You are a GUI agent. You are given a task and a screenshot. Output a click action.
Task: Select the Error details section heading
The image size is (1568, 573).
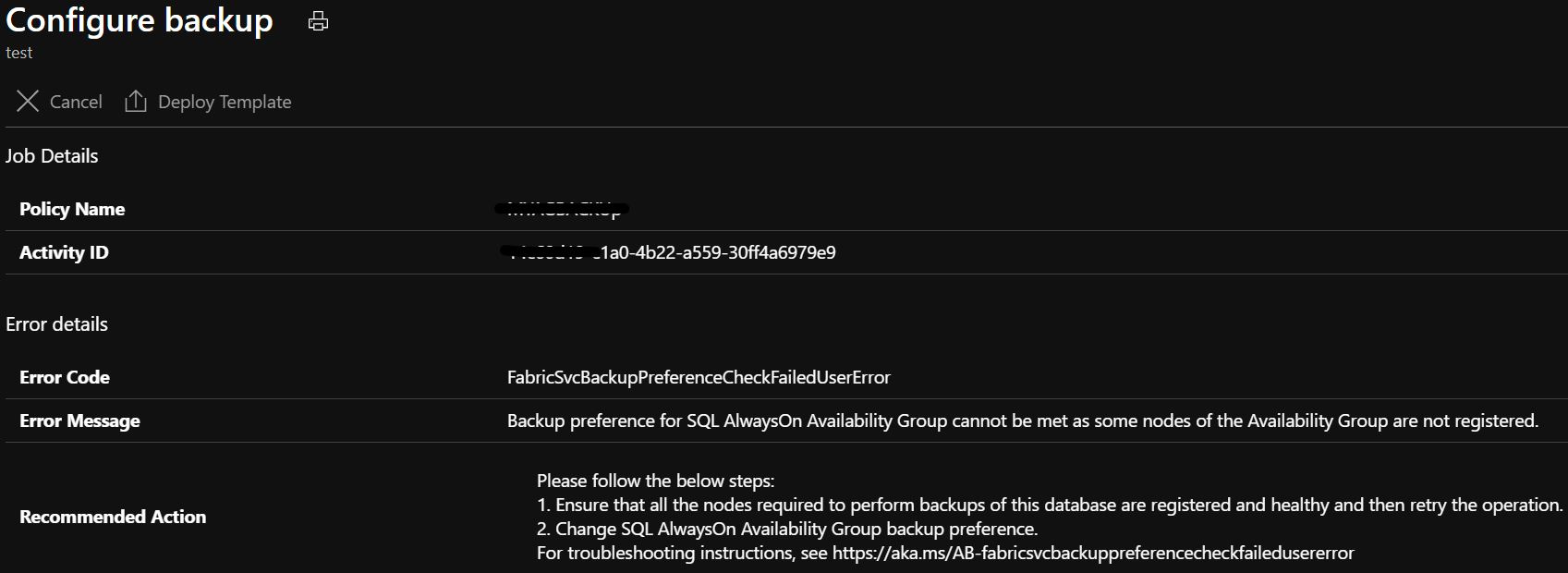57,323
